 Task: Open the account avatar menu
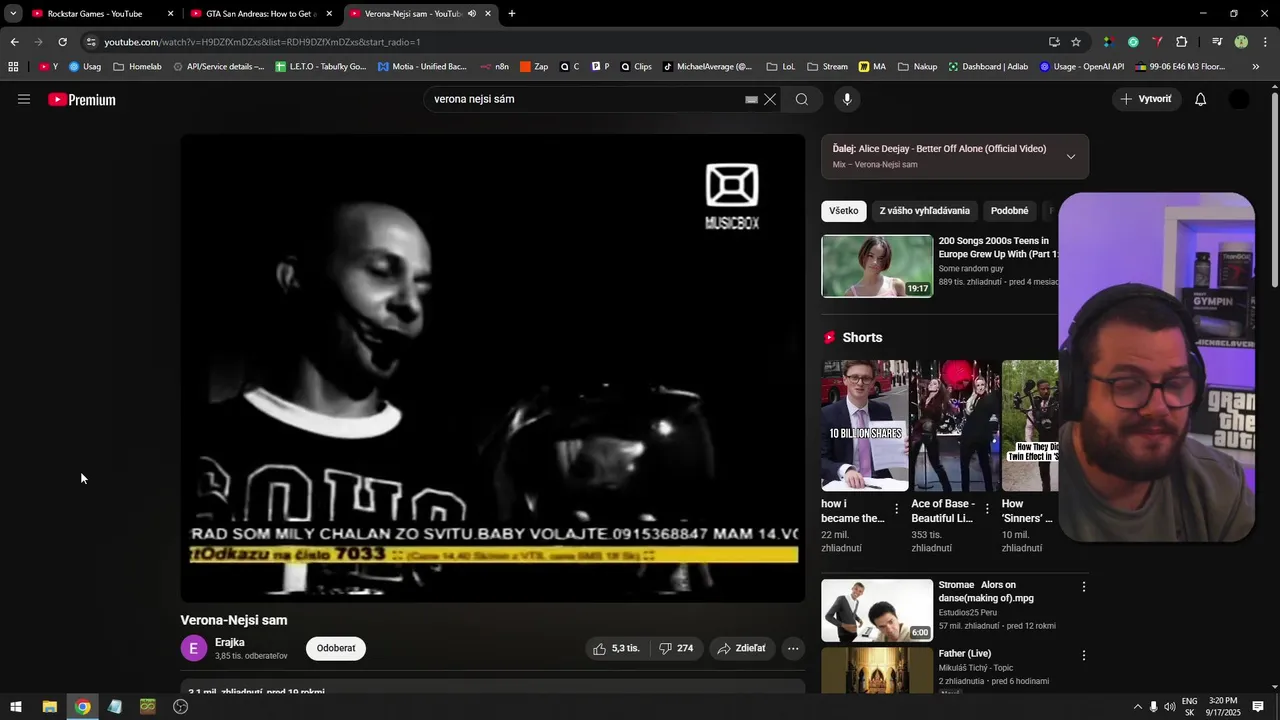1239,99
